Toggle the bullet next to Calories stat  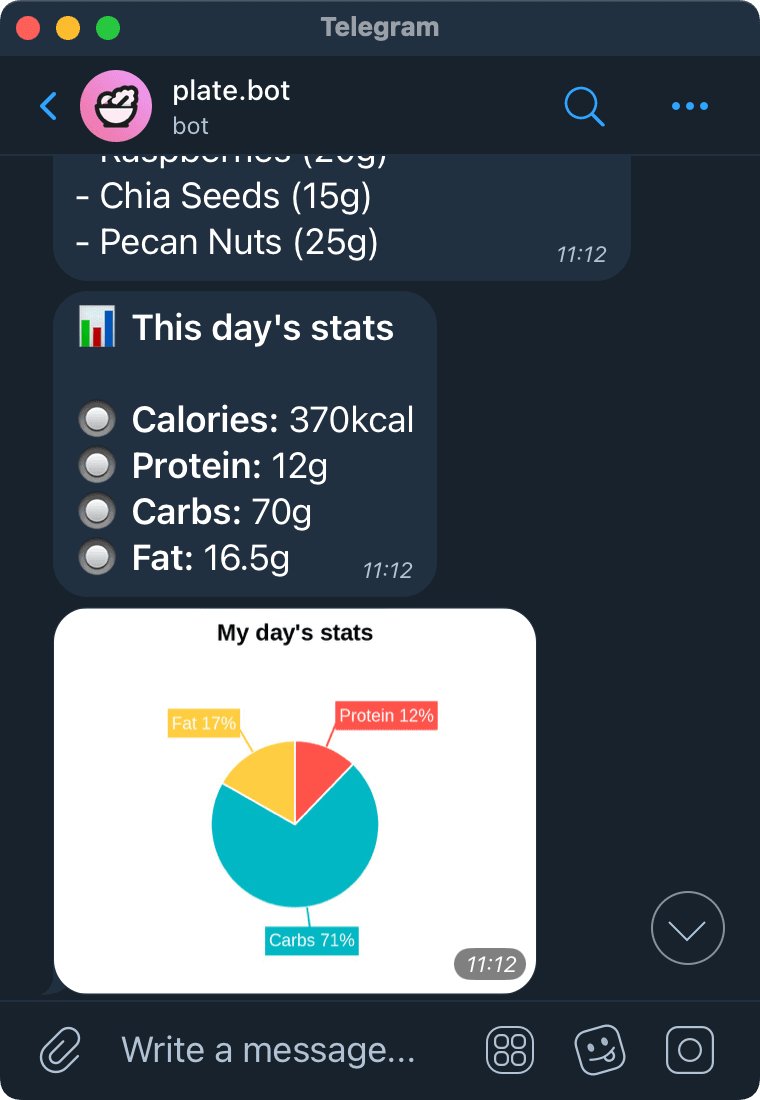tap(97, 419)
